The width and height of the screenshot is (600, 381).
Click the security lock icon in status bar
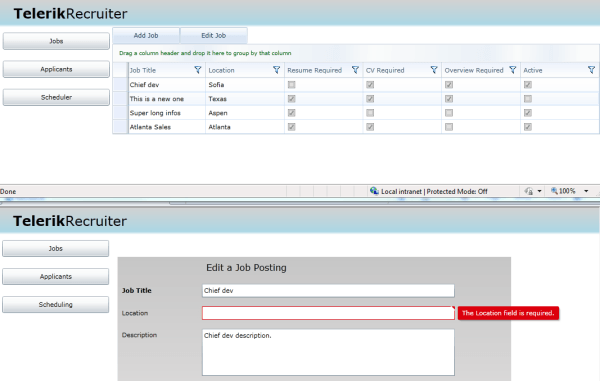[529, 191]
